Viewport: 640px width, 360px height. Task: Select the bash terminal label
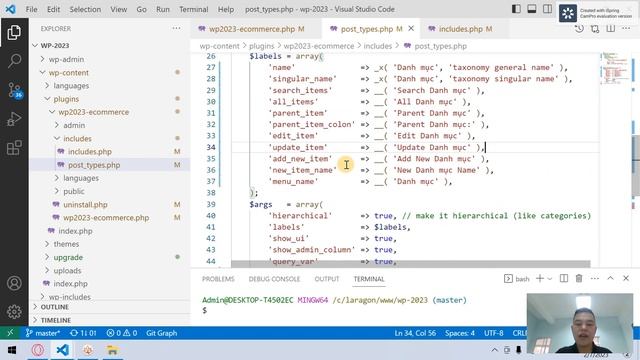coord(517,279)
